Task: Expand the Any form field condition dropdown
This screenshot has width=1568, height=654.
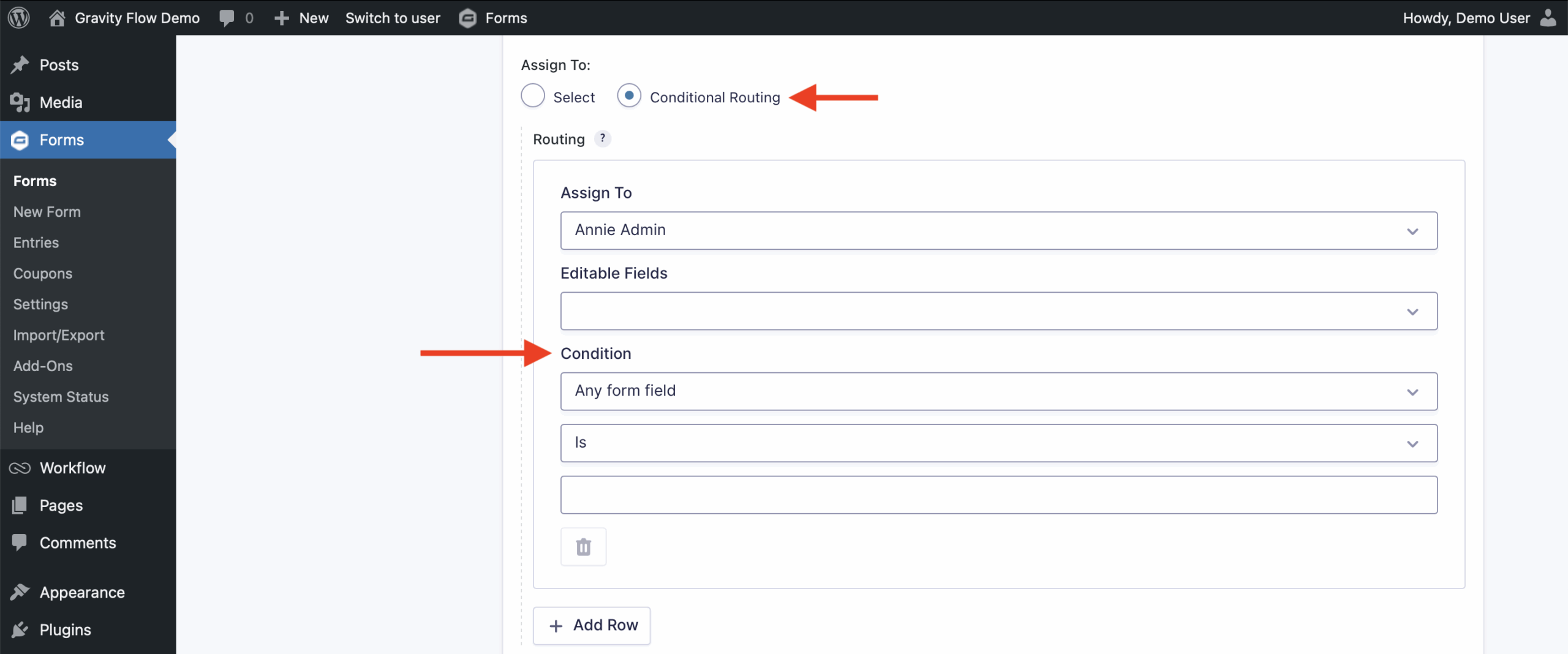Action: (998, 391)
